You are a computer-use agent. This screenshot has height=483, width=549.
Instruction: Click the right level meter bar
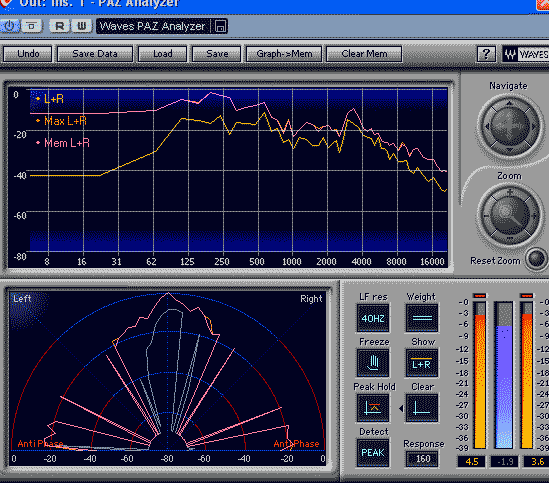point(527,375)
